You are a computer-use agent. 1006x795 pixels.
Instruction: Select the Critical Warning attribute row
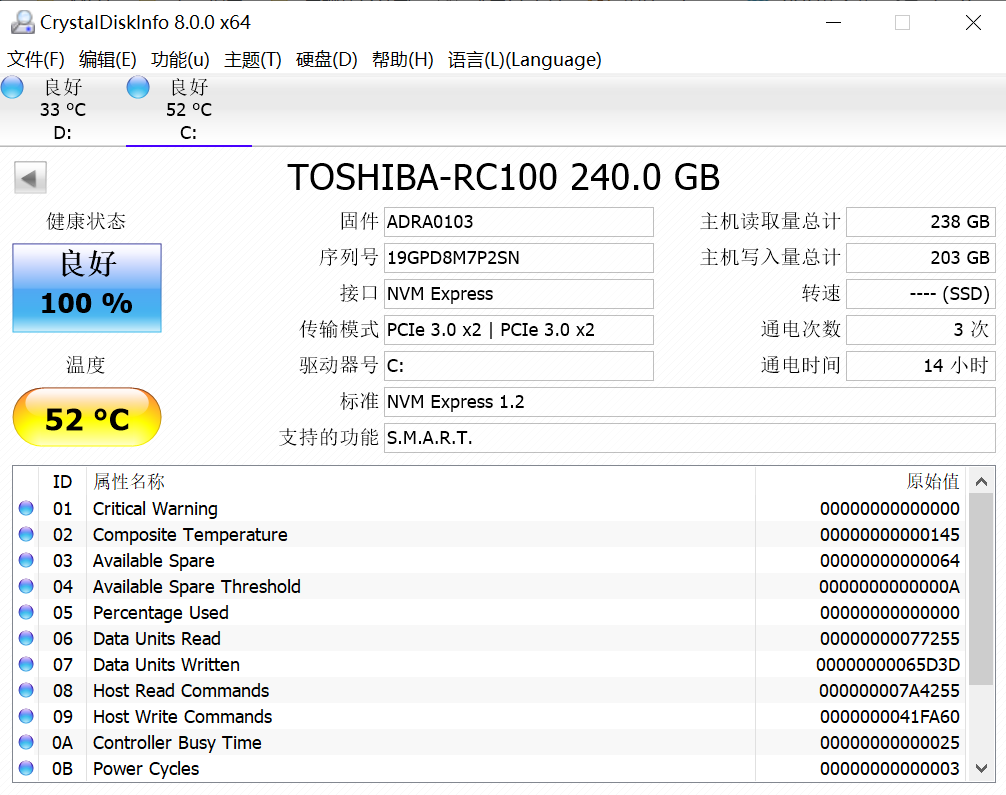coord(490,509)
